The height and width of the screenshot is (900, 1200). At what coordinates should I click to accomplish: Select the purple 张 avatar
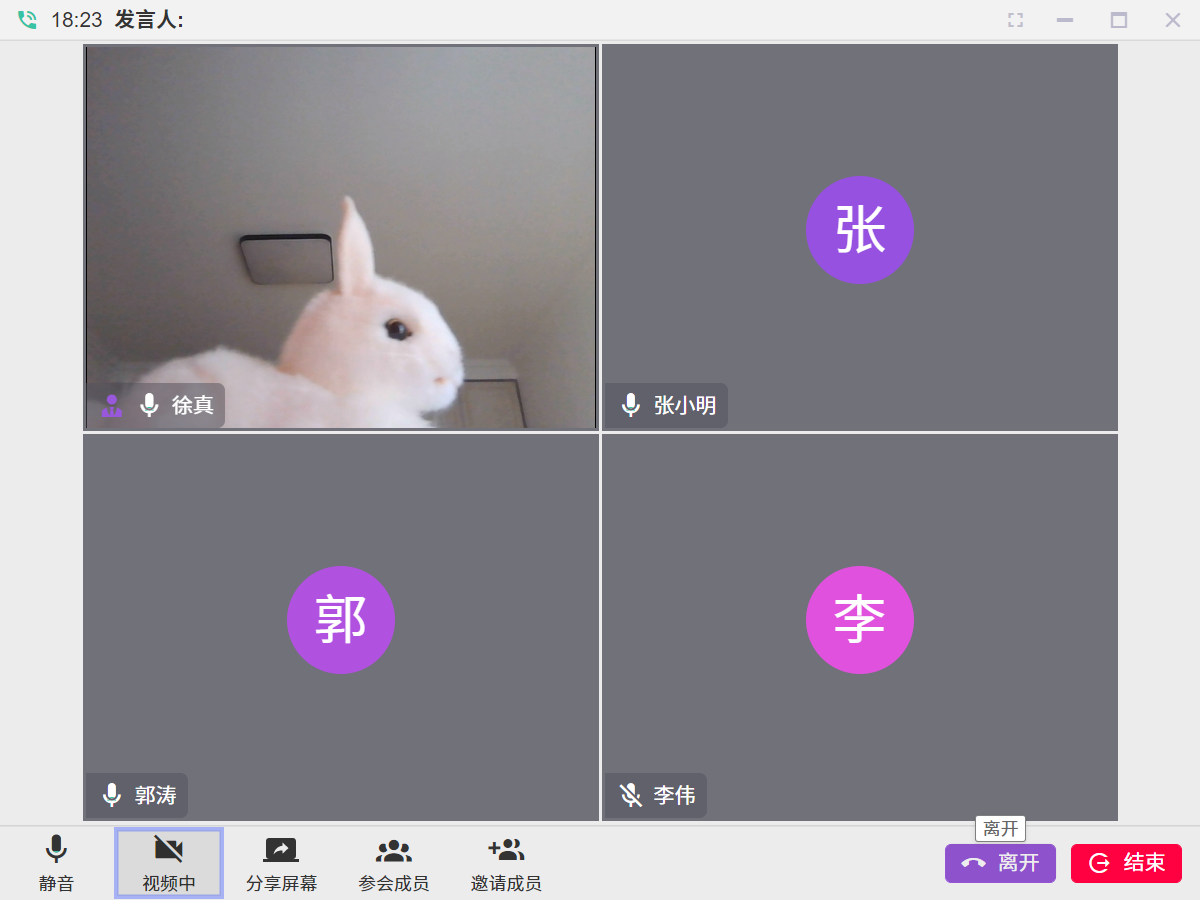(x=860, y=230)
